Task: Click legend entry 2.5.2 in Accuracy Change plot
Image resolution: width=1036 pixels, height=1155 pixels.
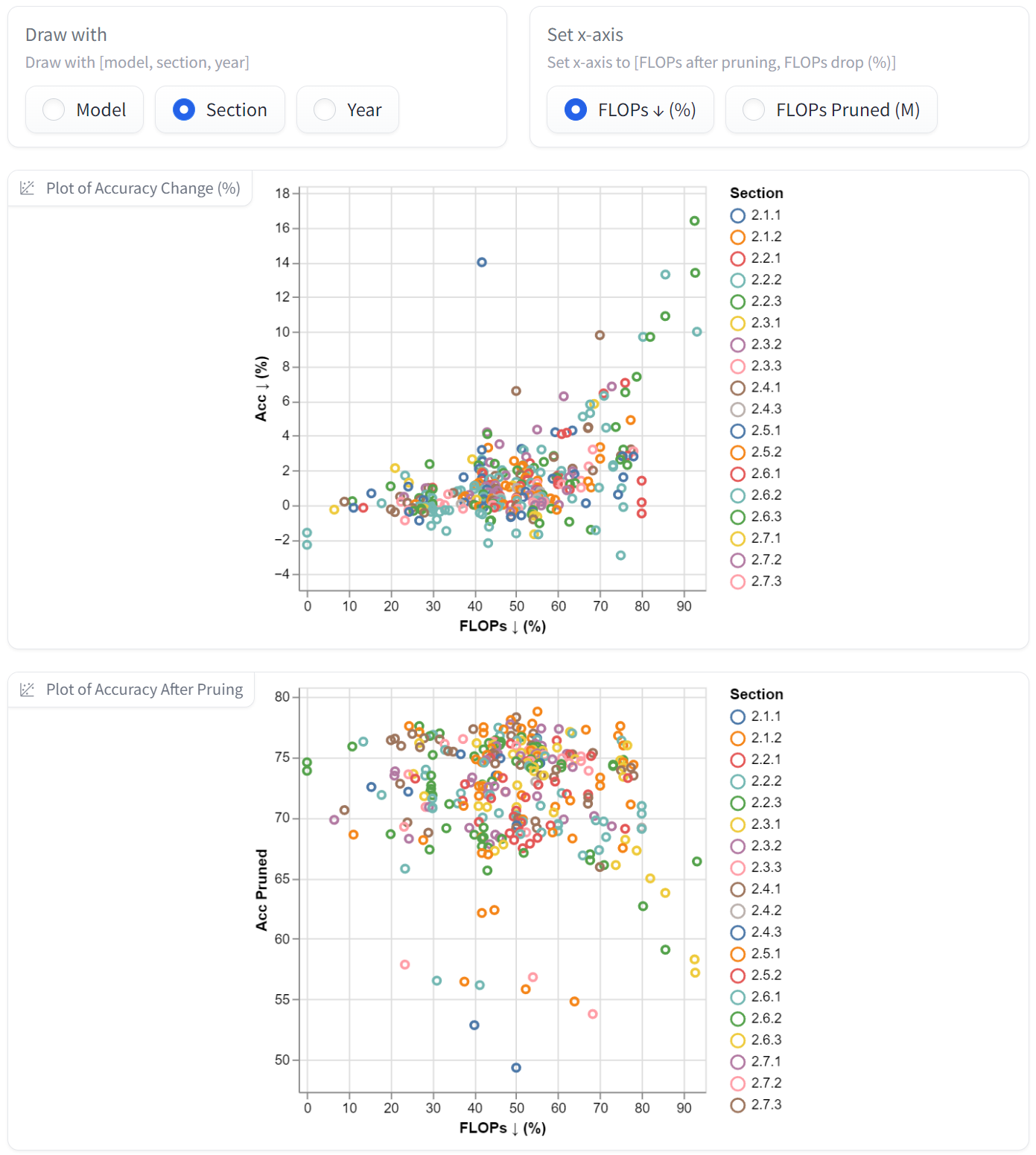Action: tap(756, 453)
